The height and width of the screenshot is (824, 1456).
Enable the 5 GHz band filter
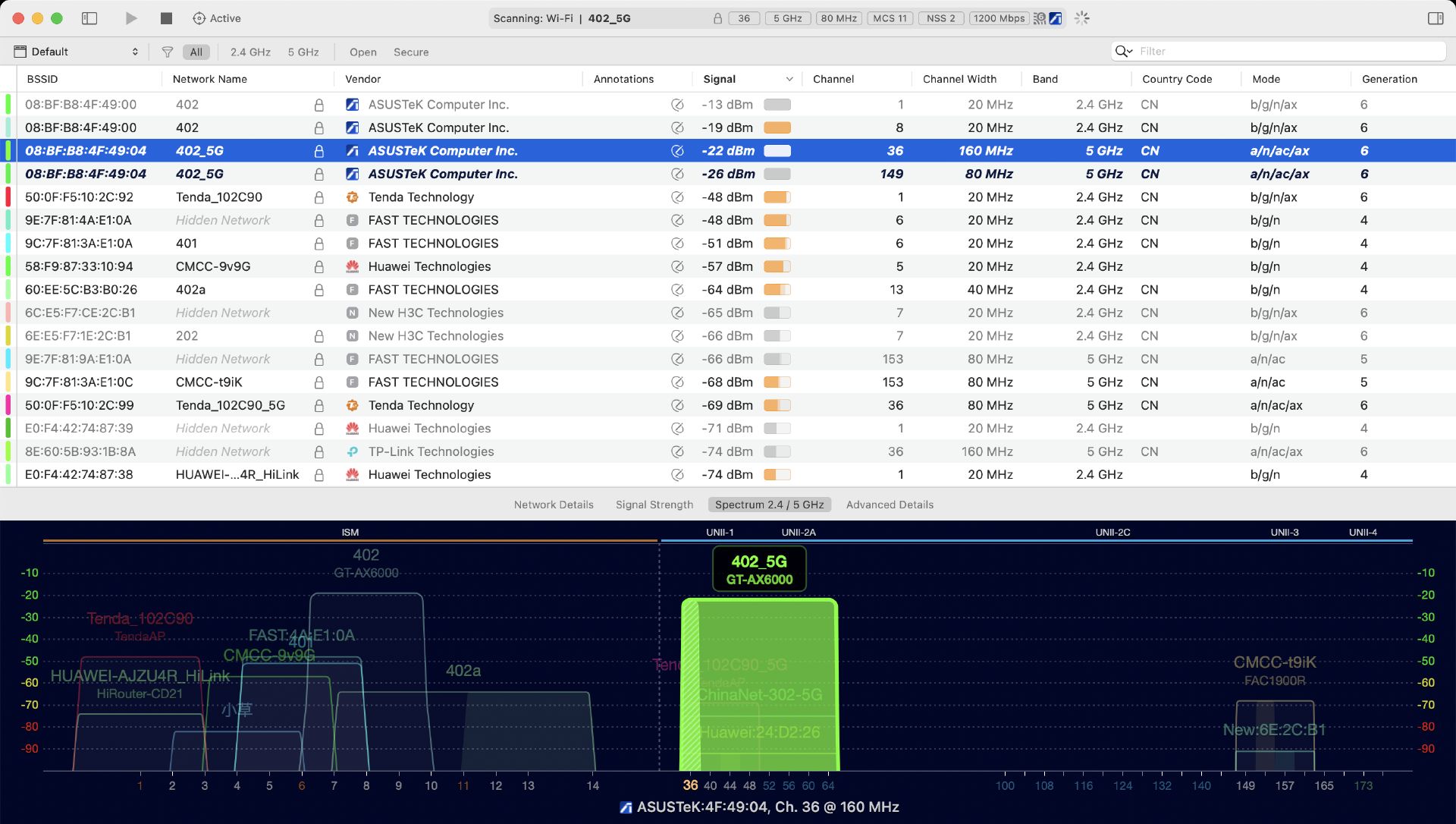tap(303, 52)
